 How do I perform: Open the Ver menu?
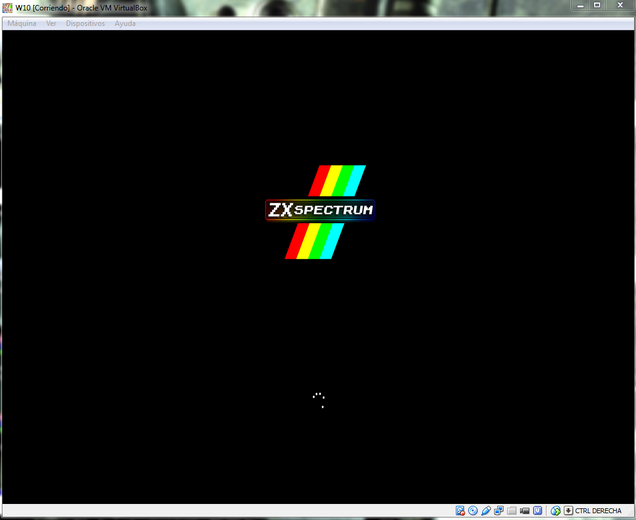[51, 24]
